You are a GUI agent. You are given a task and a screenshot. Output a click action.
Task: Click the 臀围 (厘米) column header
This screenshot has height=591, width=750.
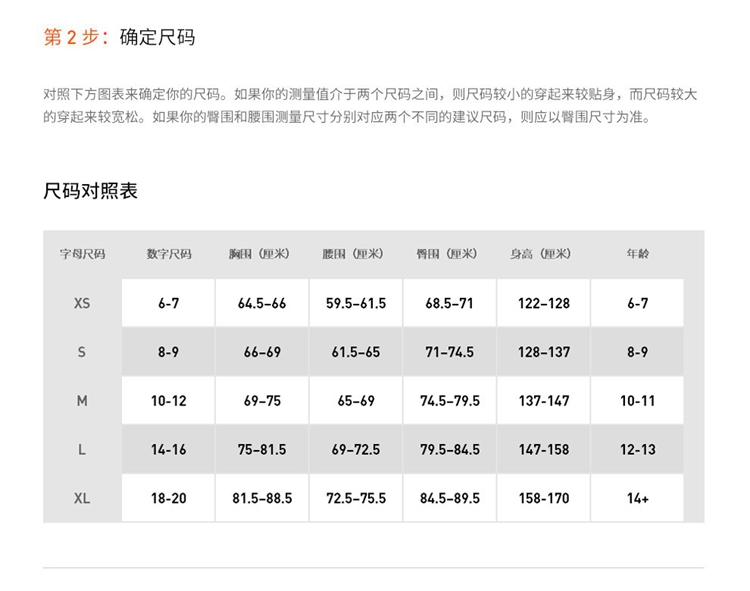point(449,254)
